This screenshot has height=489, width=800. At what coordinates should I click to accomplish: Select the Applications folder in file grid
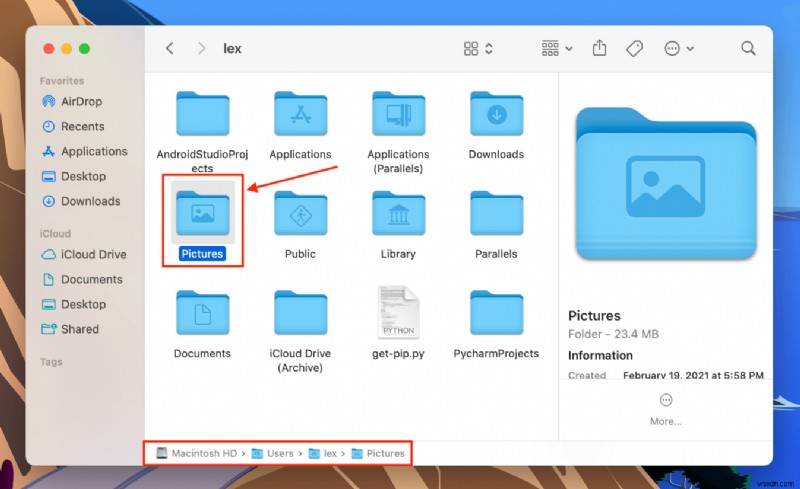(x=301, y=113)
